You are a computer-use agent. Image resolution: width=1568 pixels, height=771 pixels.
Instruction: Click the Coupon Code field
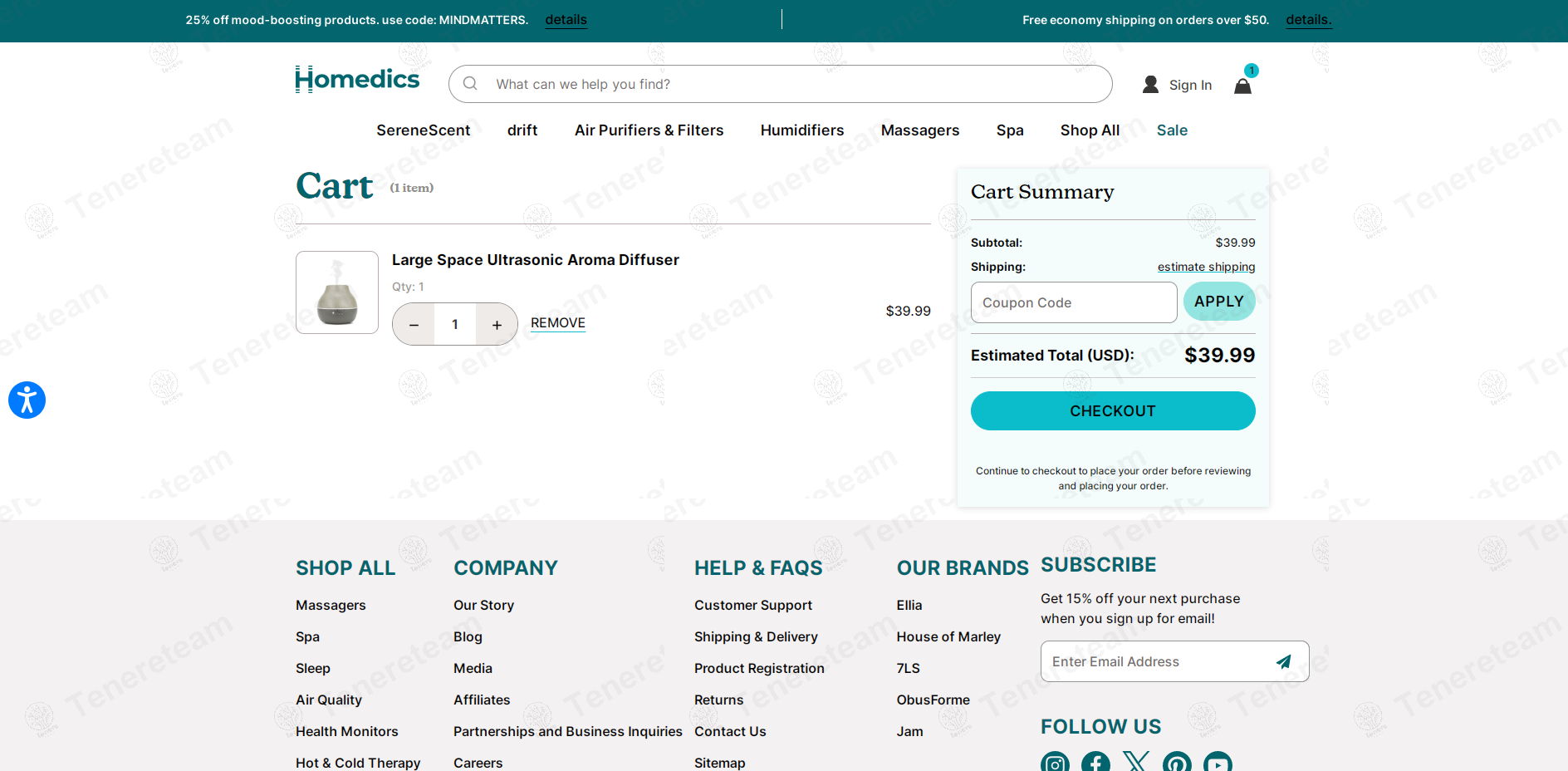pyautogui.click(x=1074, y=302)
